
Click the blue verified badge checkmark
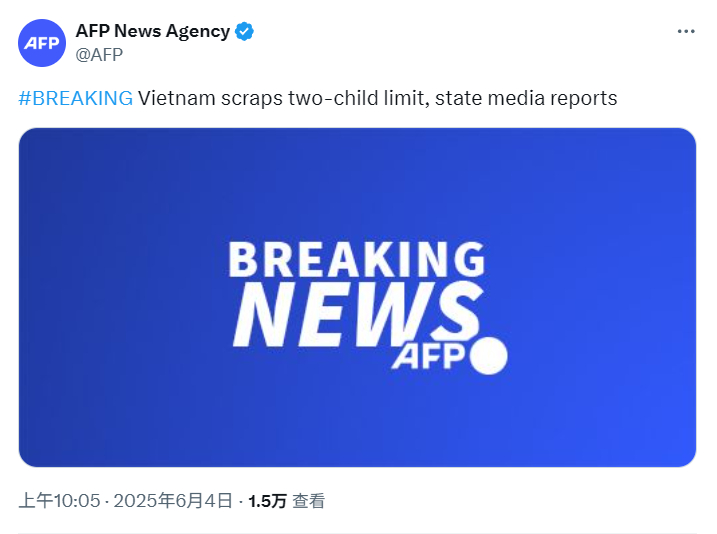tap(244, 32)
